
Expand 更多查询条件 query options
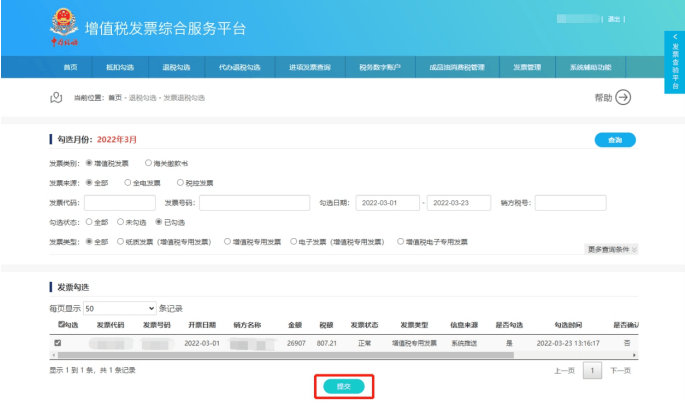click(x=610, y=249)
